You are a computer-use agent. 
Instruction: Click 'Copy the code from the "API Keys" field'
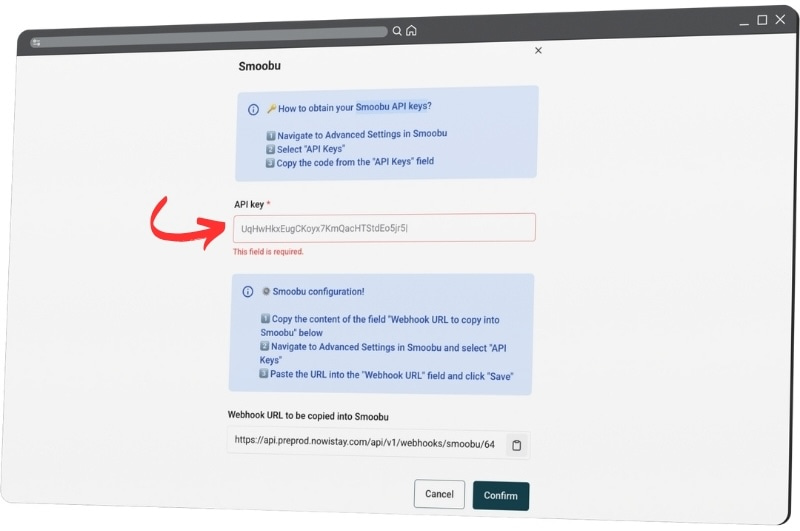point(349,162)
